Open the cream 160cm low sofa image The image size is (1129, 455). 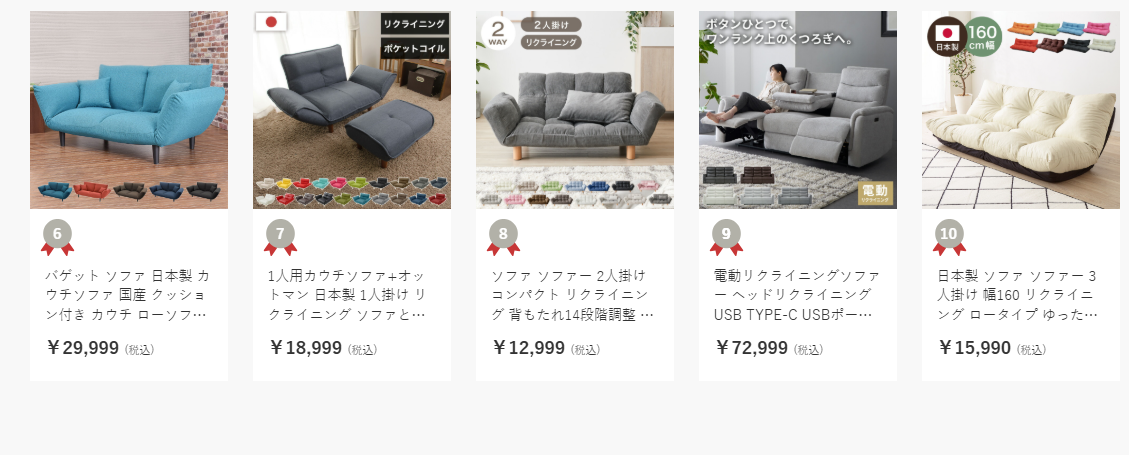coord(1021,109)
